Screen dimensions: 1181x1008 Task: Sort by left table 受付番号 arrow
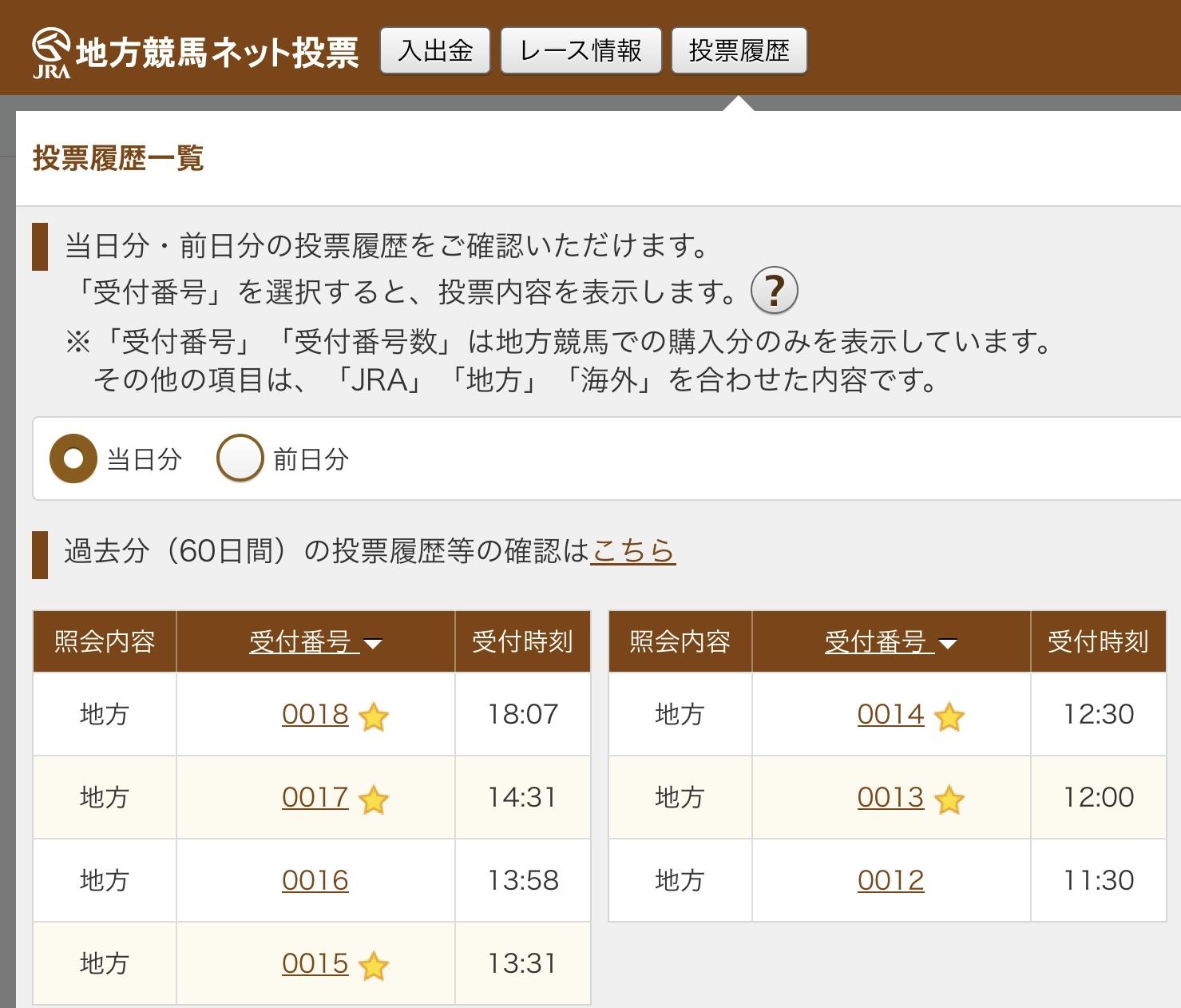point(373,644)
